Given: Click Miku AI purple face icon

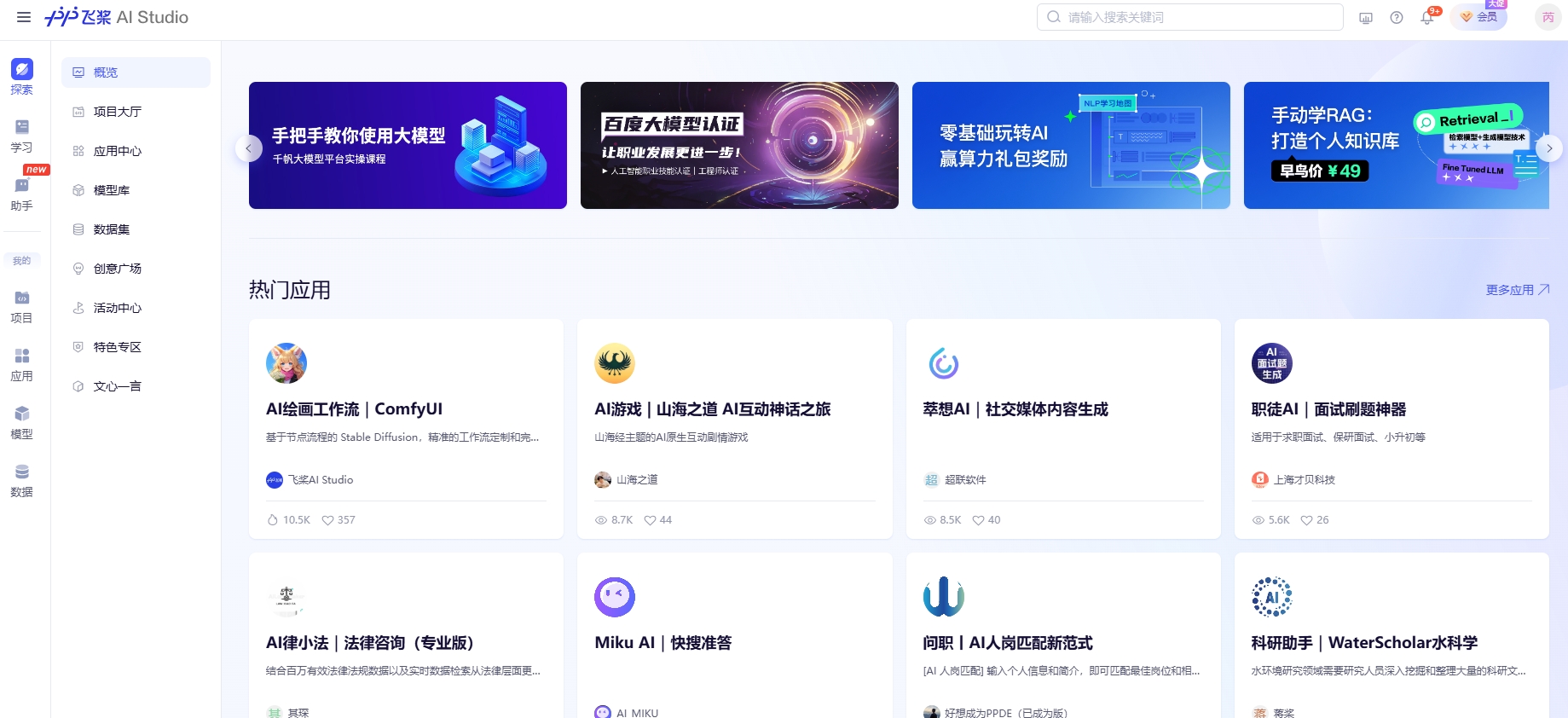Looking at the screenshot, I should click(615, 597).
